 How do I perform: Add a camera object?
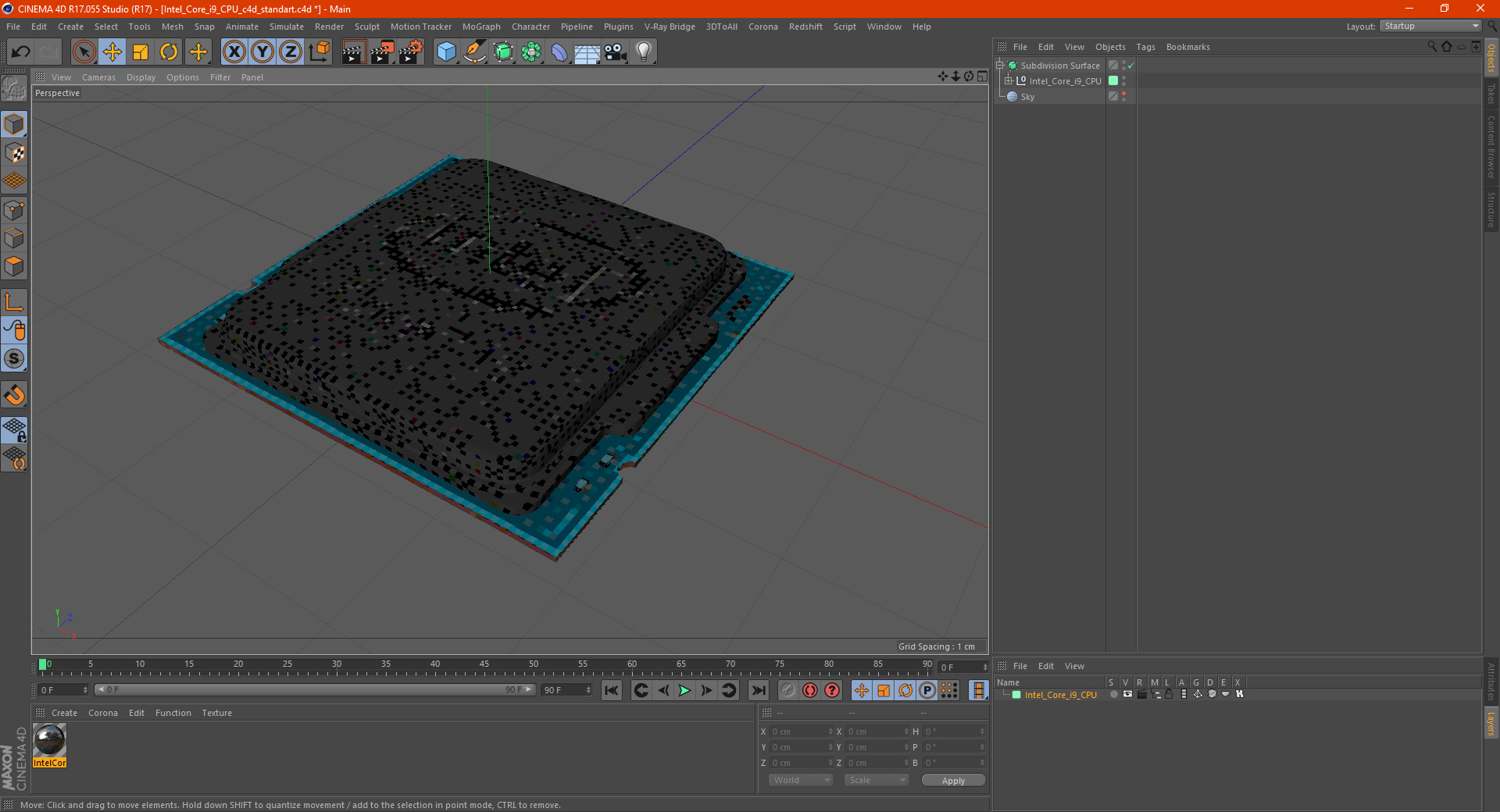pyautogui.click(x=616, y=52)
